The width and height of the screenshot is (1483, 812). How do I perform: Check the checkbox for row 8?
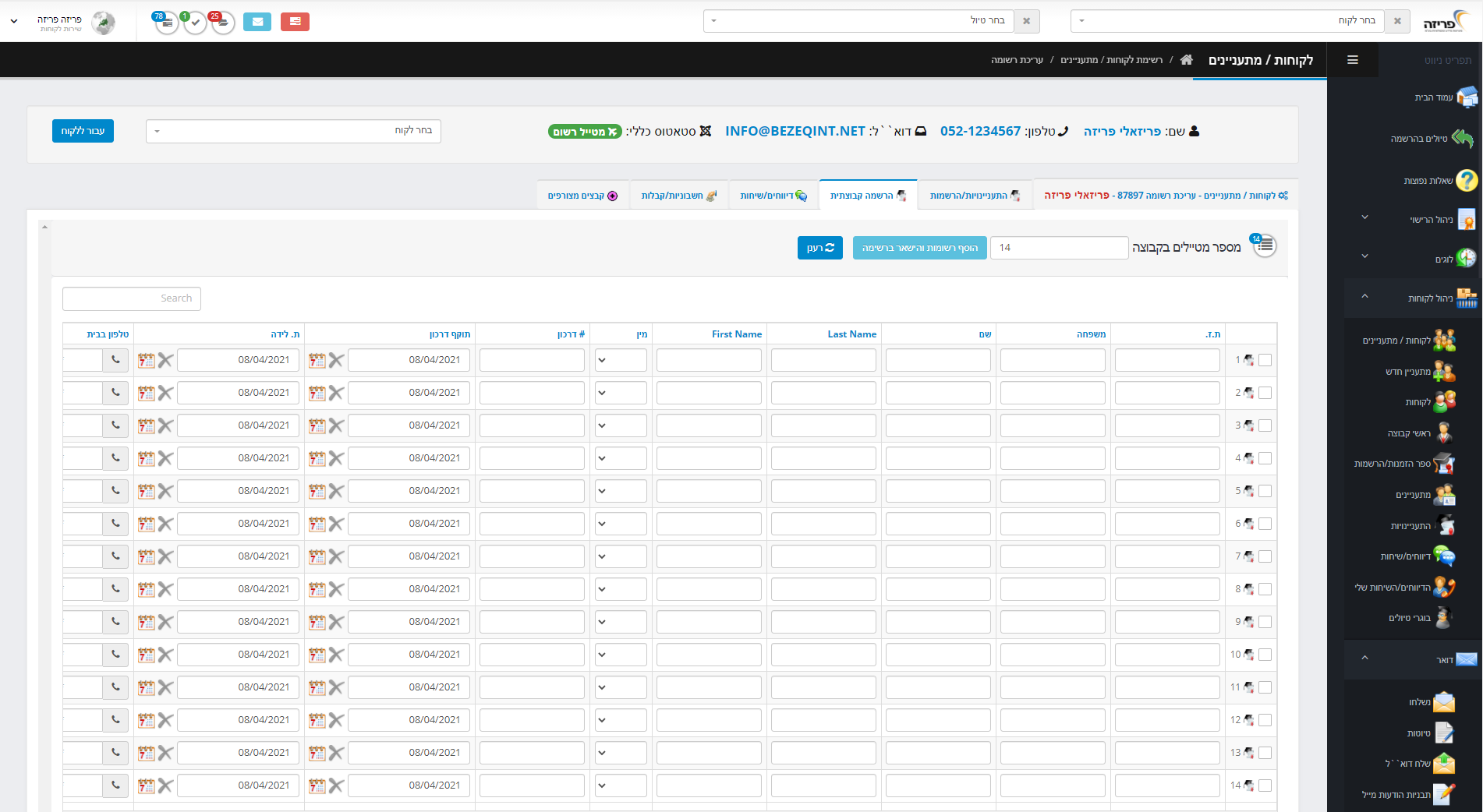[1265, 589]
